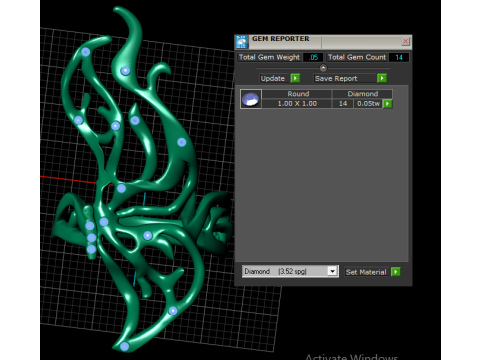480x360 pixels.
Task: Collapse the panel with the round expander arrow
Action: point(323,68)
